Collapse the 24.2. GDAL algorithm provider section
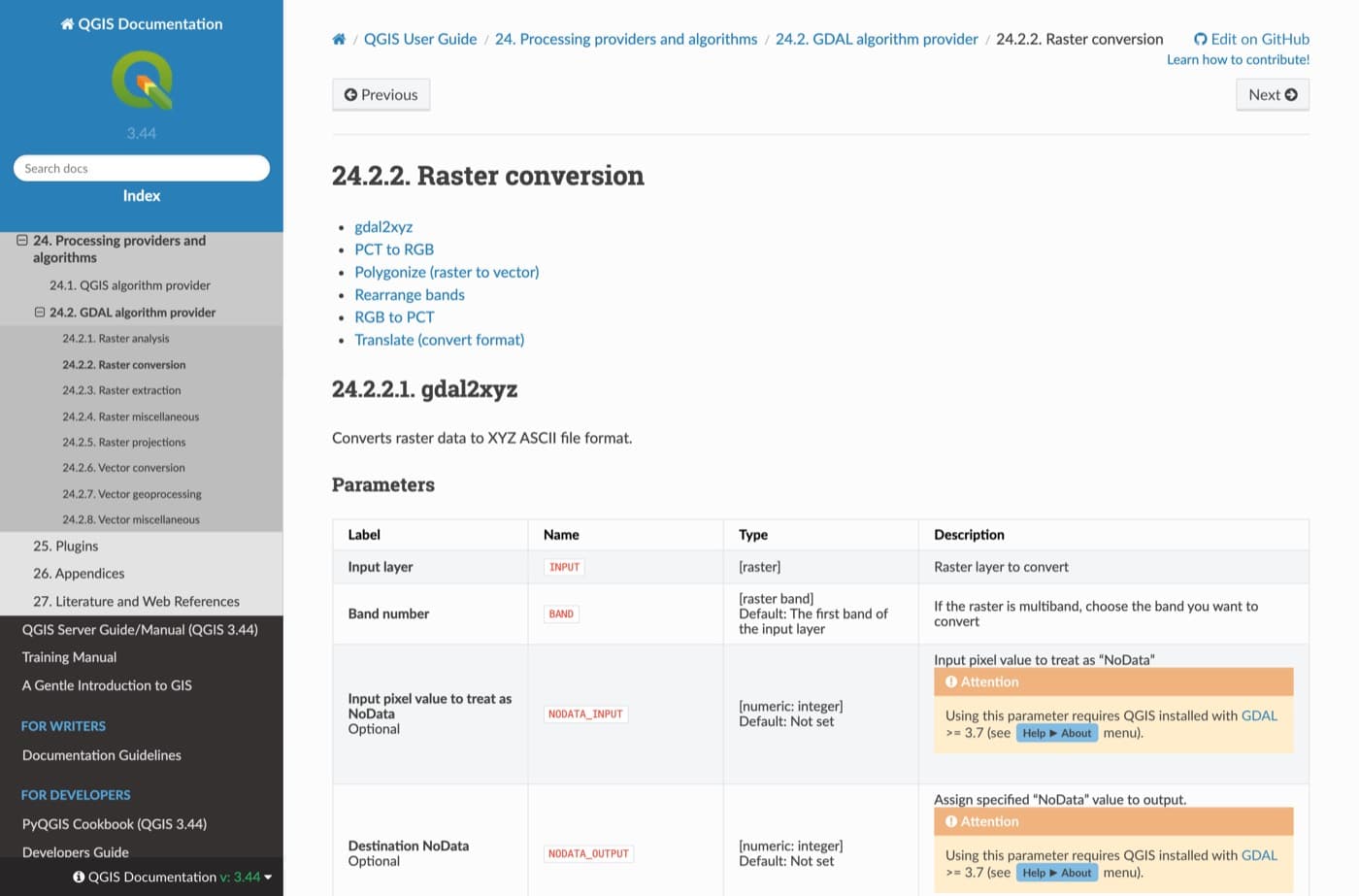Screen dimensions: 1359x896 click(40, 313)
